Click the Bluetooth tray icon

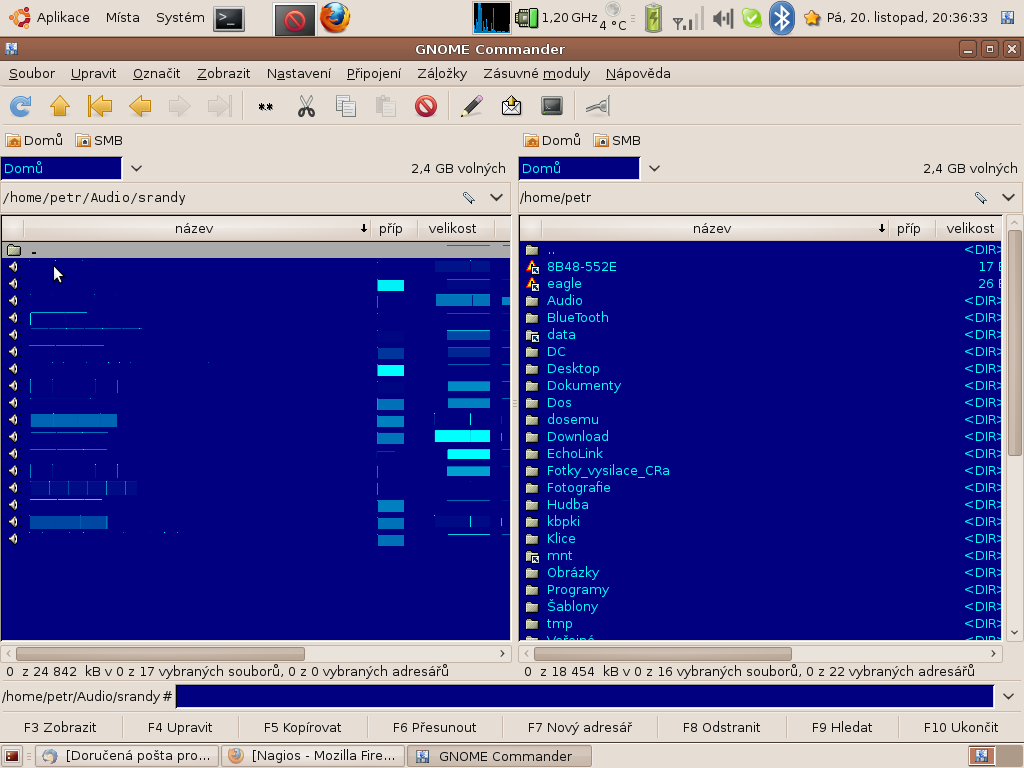782,18
